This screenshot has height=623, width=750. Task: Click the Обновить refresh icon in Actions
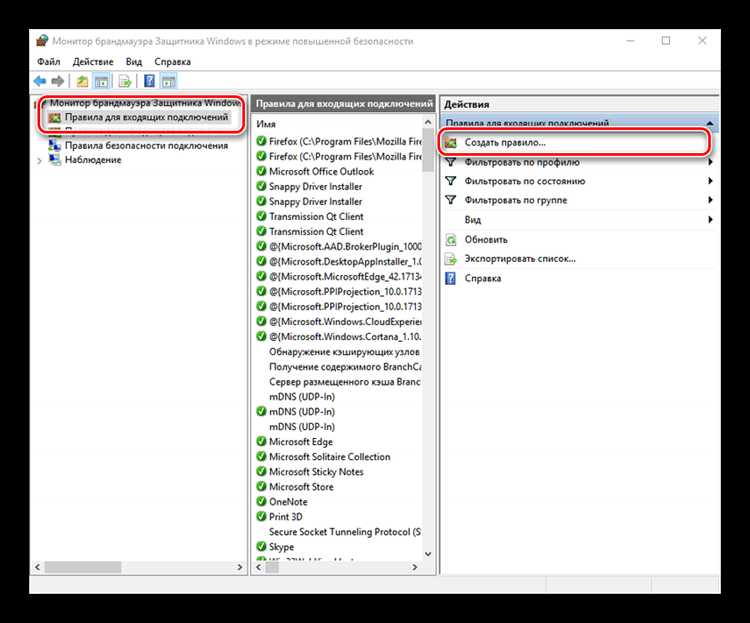pyautogui.click(x=451, y=240)
